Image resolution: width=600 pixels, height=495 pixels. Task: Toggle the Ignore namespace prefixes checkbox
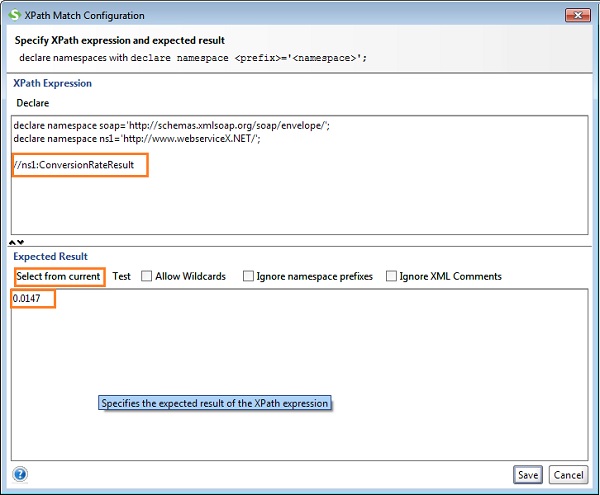[248, 276]
